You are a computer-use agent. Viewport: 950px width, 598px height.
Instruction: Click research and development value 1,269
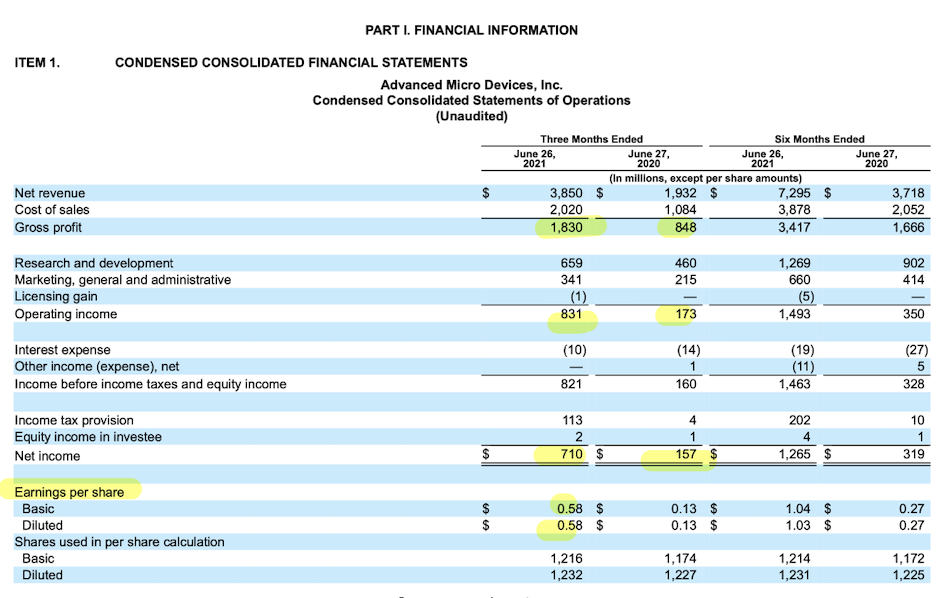tap(794, 264)
